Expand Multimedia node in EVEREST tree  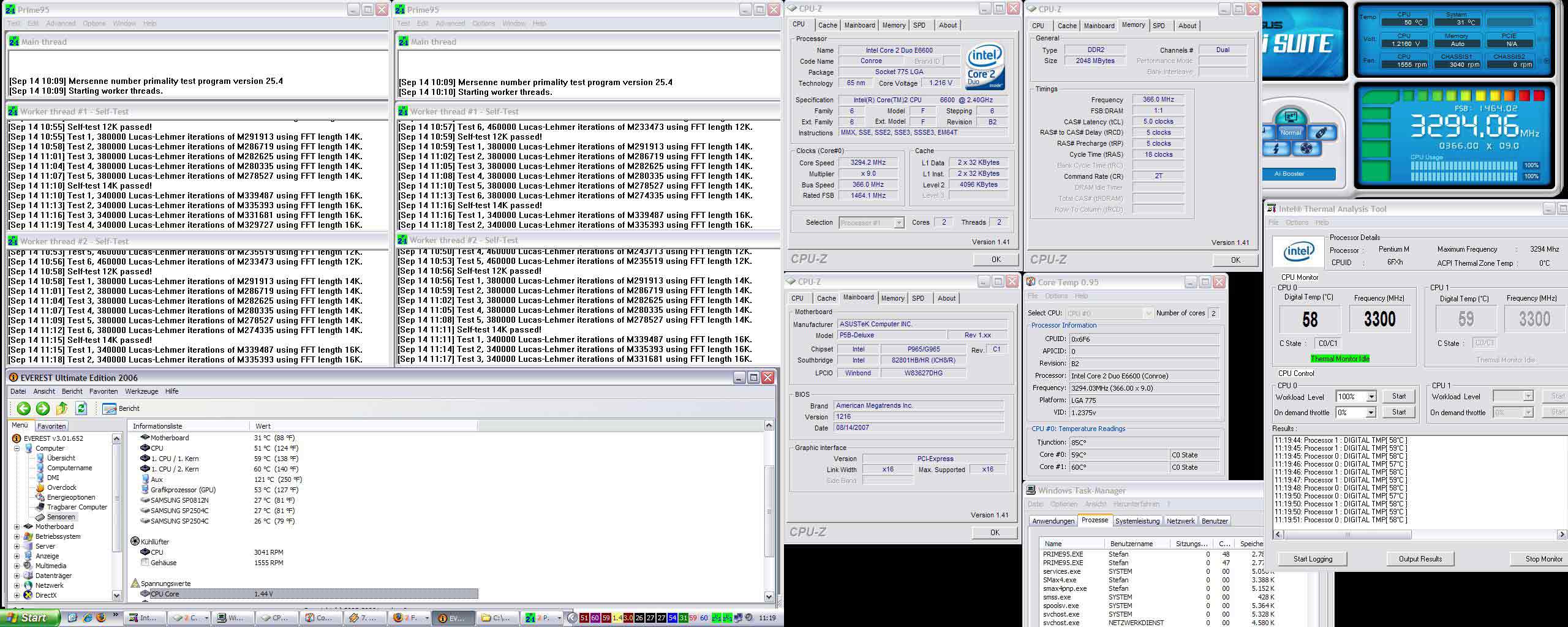click(17, 566)
